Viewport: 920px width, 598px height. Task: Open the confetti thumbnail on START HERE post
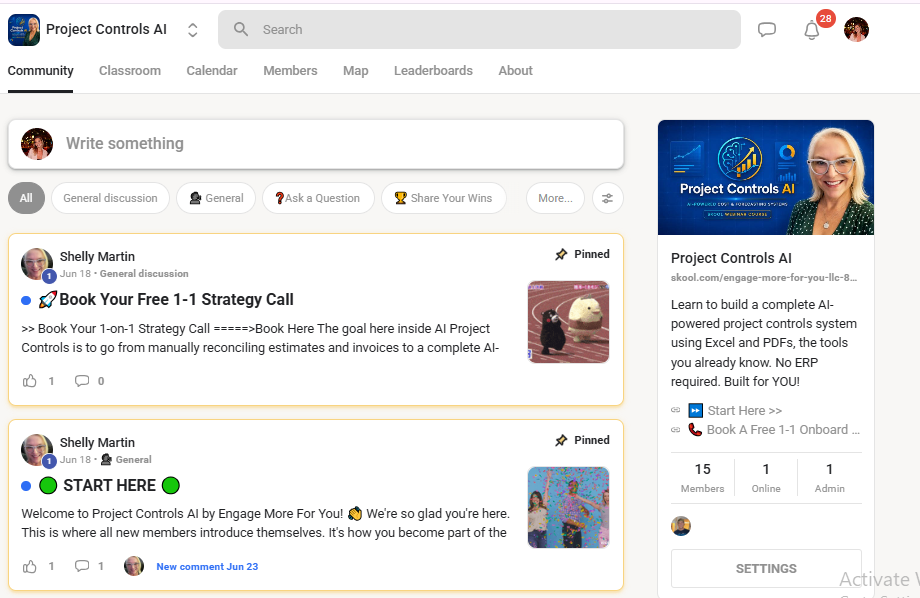tap(568, 508)
